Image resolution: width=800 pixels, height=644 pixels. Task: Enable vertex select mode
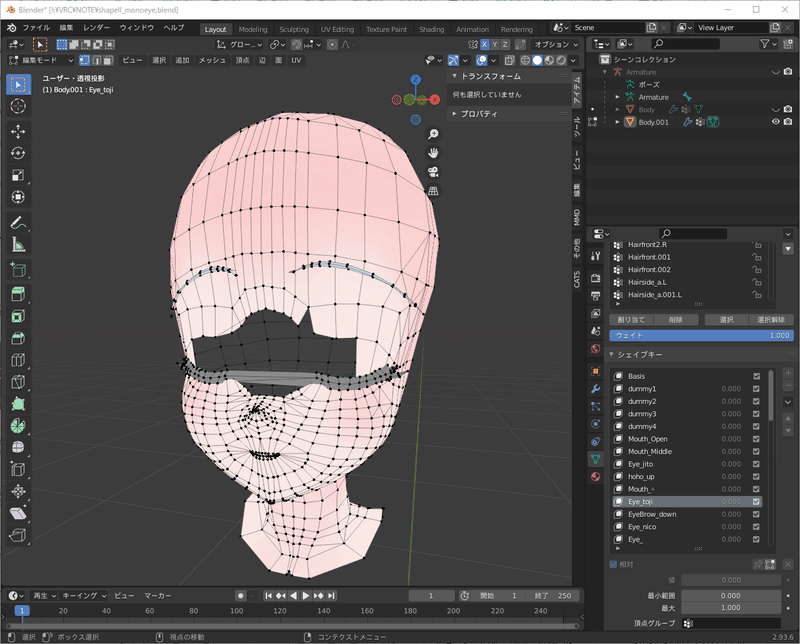coord(84,60)
